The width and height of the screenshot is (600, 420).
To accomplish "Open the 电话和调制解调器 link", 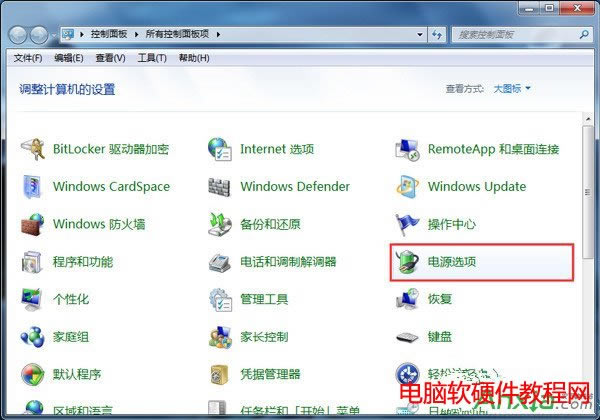I will click(288, 262).
